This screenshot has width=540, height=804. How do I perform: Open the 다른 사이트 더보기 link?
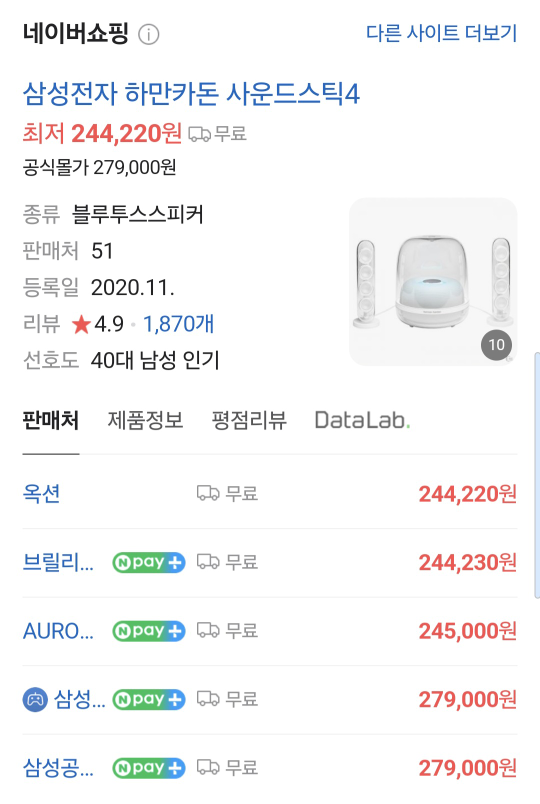coord(441,33)
